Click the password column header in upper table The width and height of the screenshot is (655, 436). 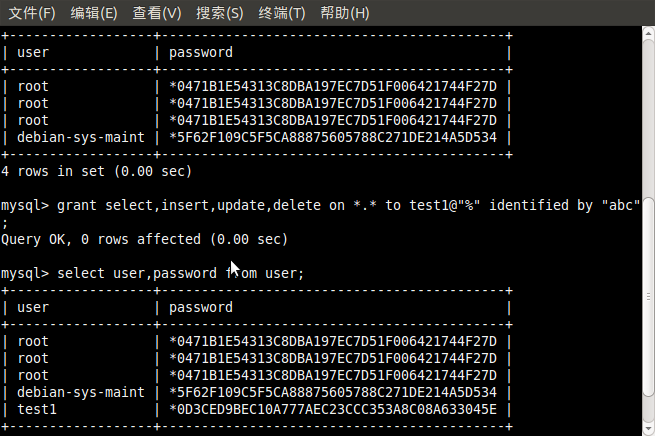coord(200,52)
